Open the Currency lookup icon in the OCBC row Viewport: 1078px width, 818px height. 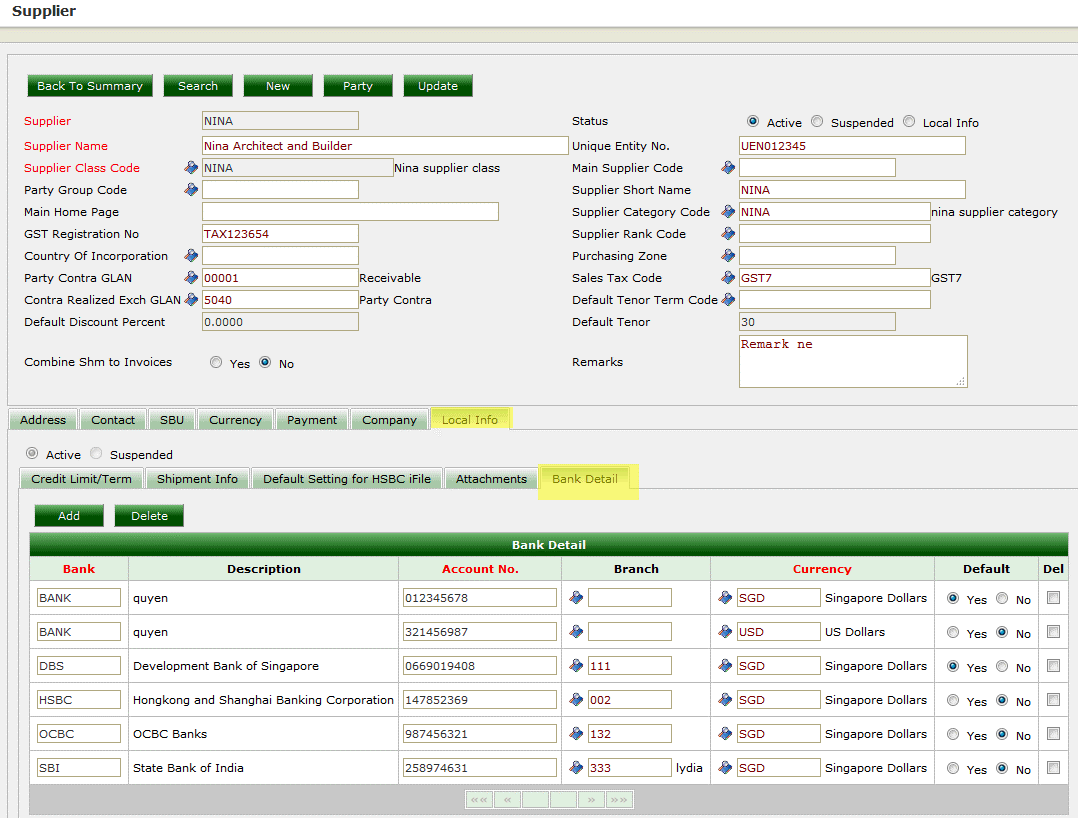point(727,733)
